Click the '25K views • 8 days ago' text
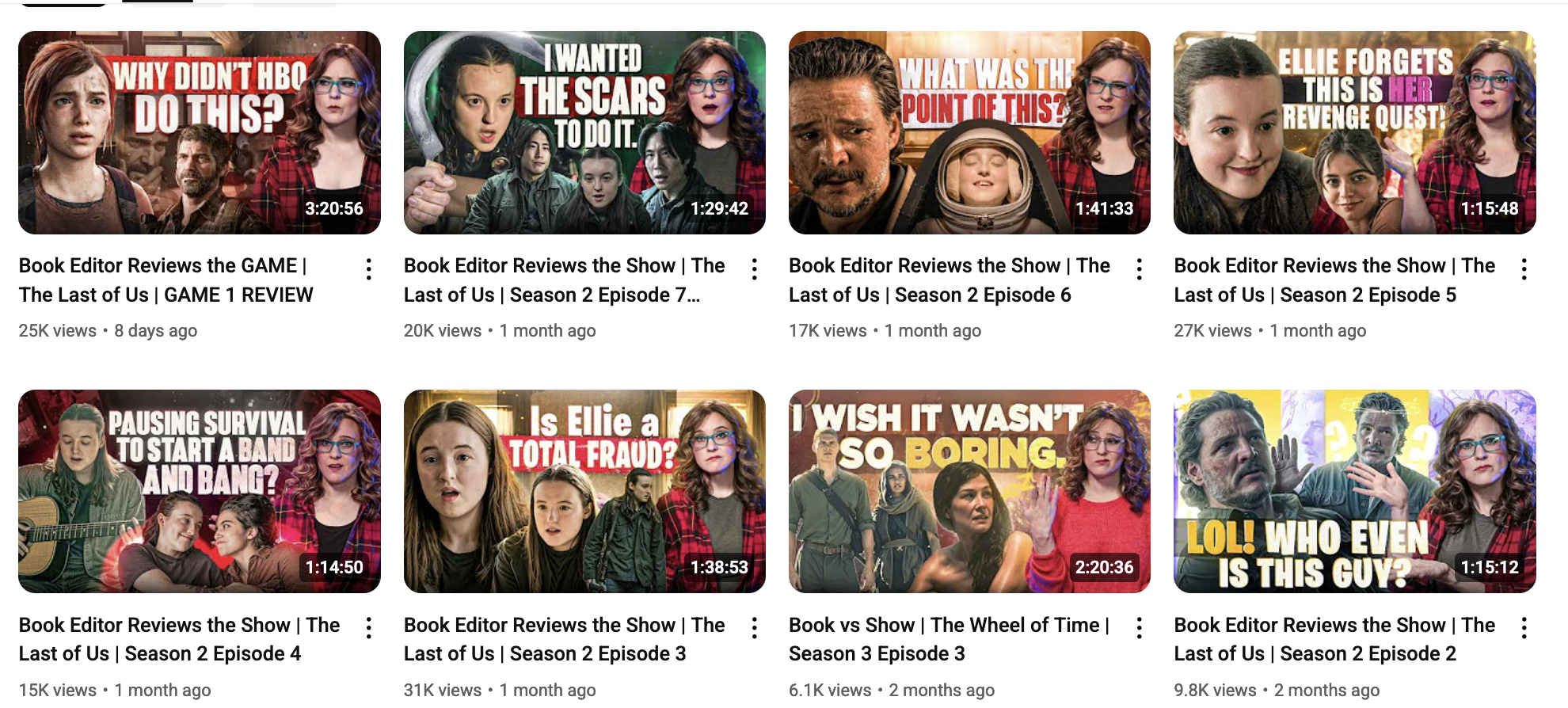This screenshot has width=1568, height=708. [108, 331]
